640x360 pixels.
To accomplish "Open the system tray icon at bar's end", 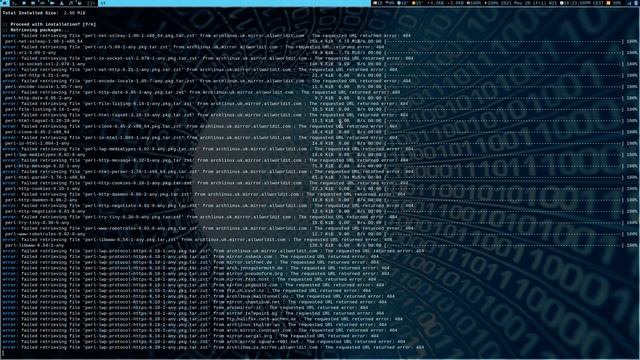I will [636, 3].
